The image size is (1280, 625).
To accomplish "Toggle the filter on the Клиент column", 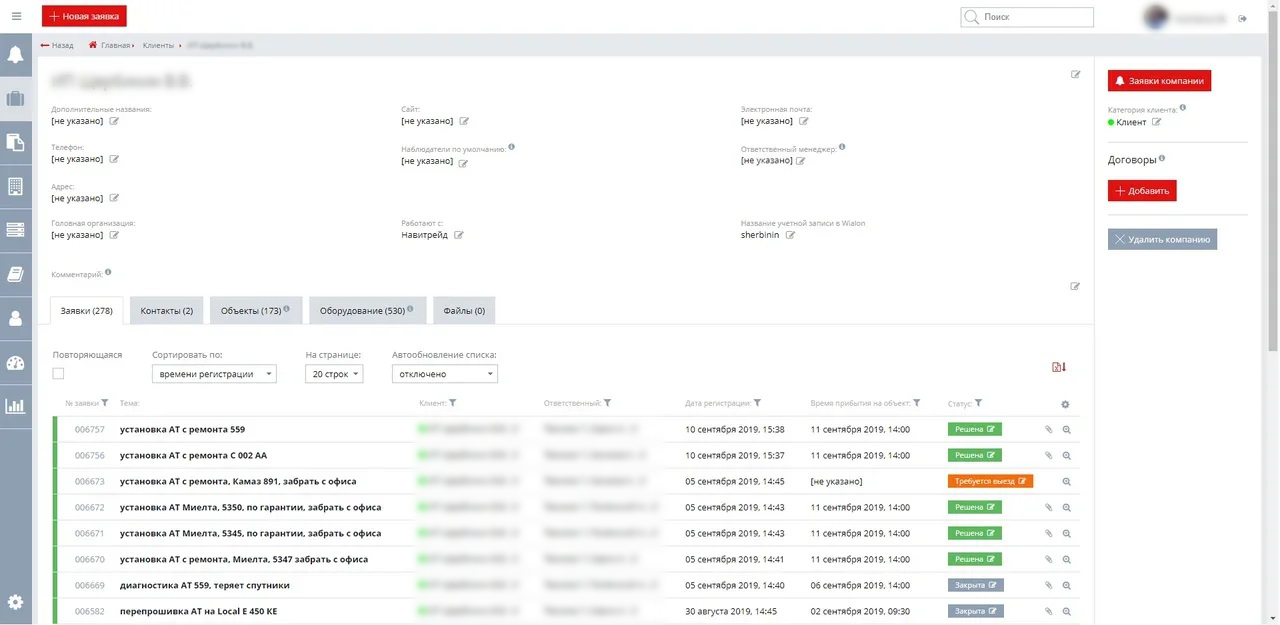I will coord(453,403).
